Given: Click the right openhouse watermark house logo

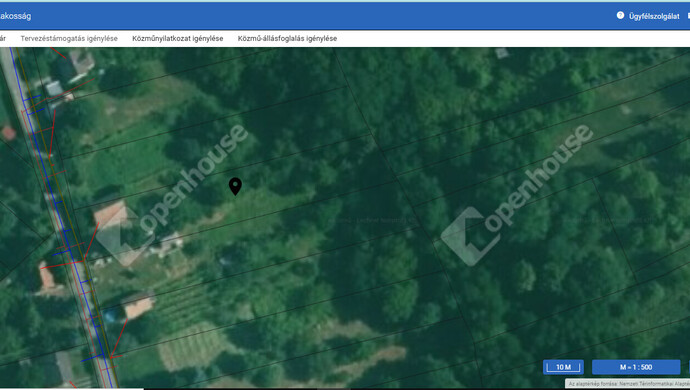Looking at the screenshot, I should [x=470, y=236].
